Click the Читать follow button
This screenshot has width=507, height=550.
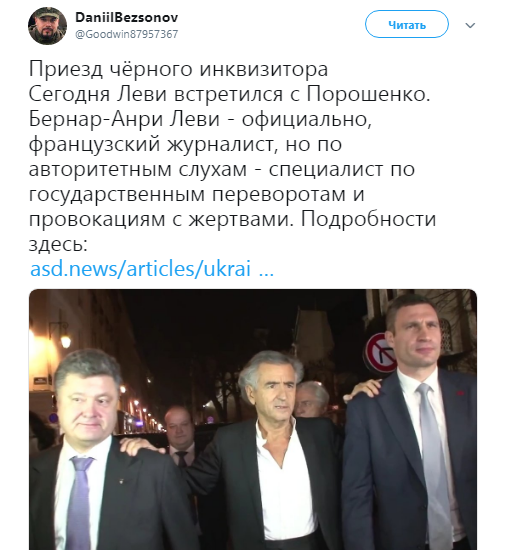(407, 25)
